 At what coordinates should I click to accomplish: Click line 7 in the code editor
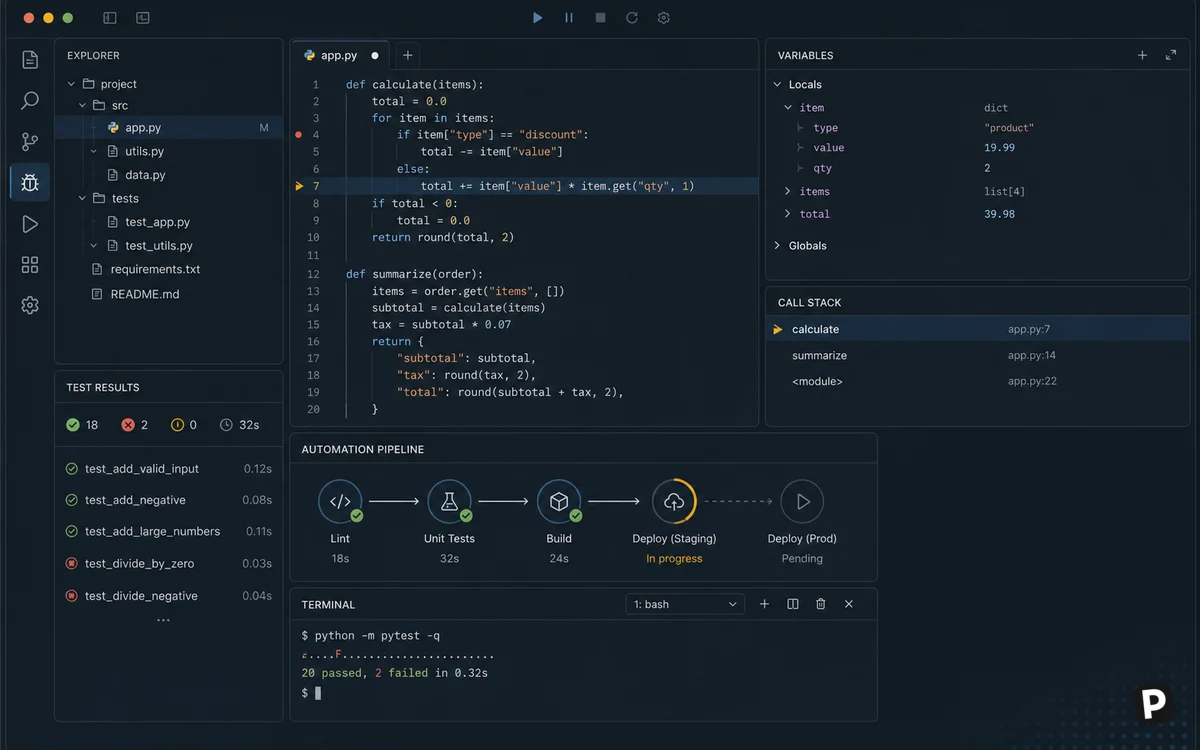524,186
